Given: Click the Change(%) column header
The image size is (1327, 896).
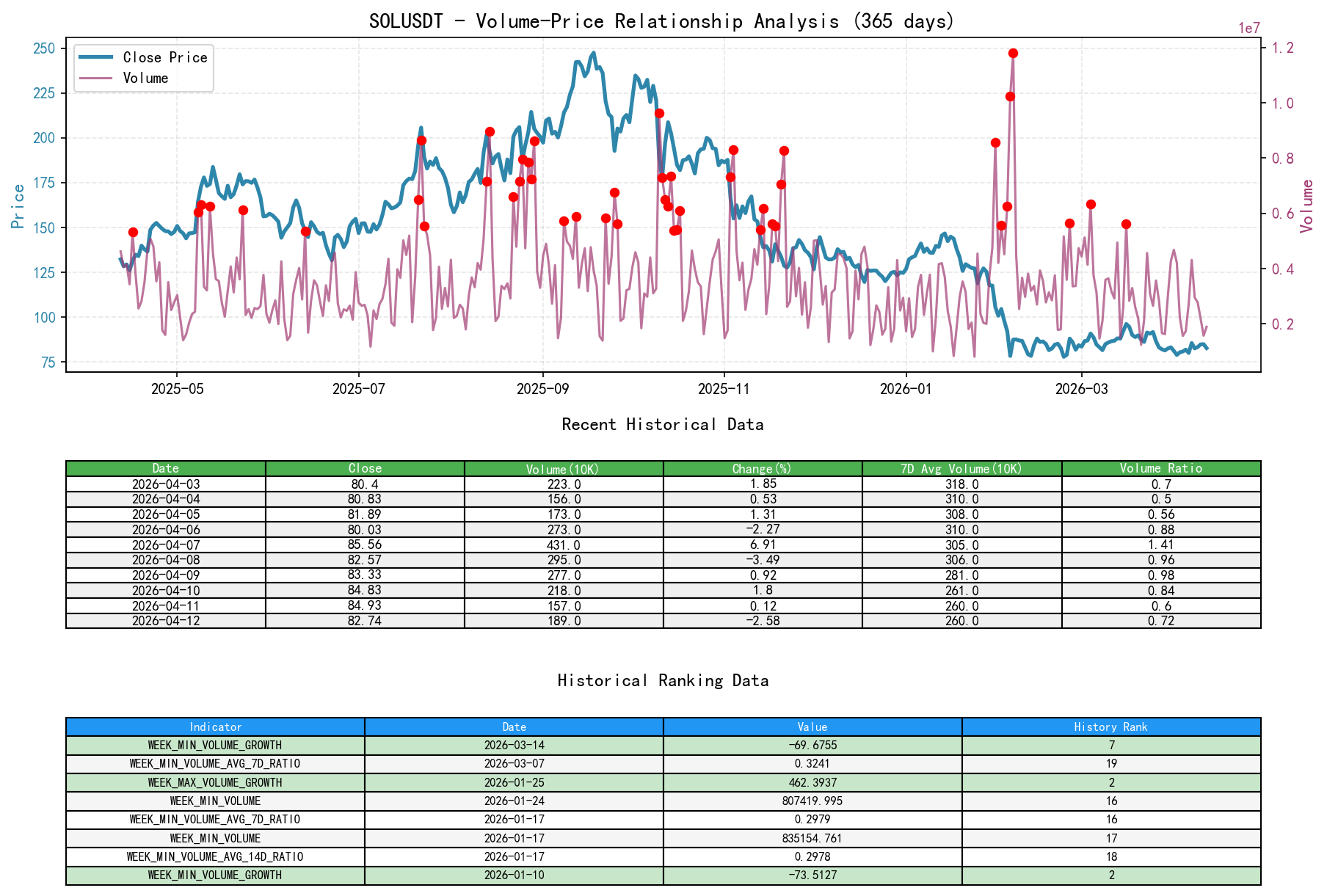Looking at the screenshot, I should [x=763, y=468].
